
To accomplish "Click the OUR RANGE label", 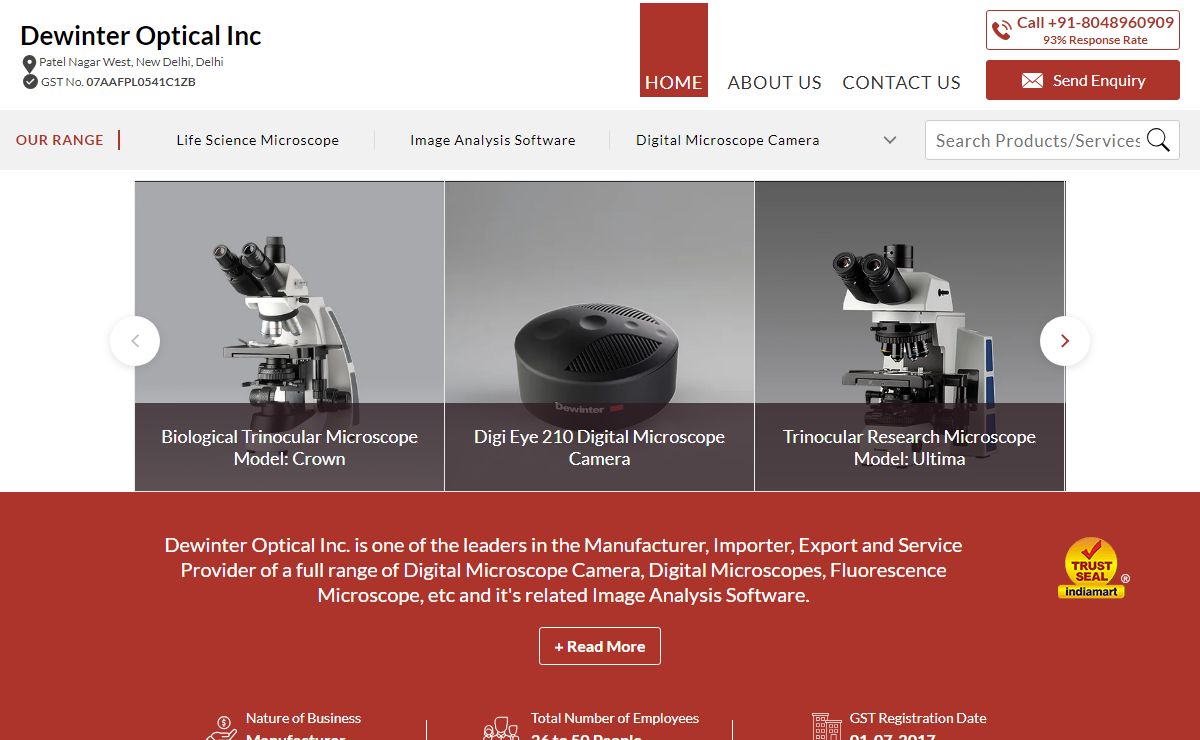I will (60, 140).
